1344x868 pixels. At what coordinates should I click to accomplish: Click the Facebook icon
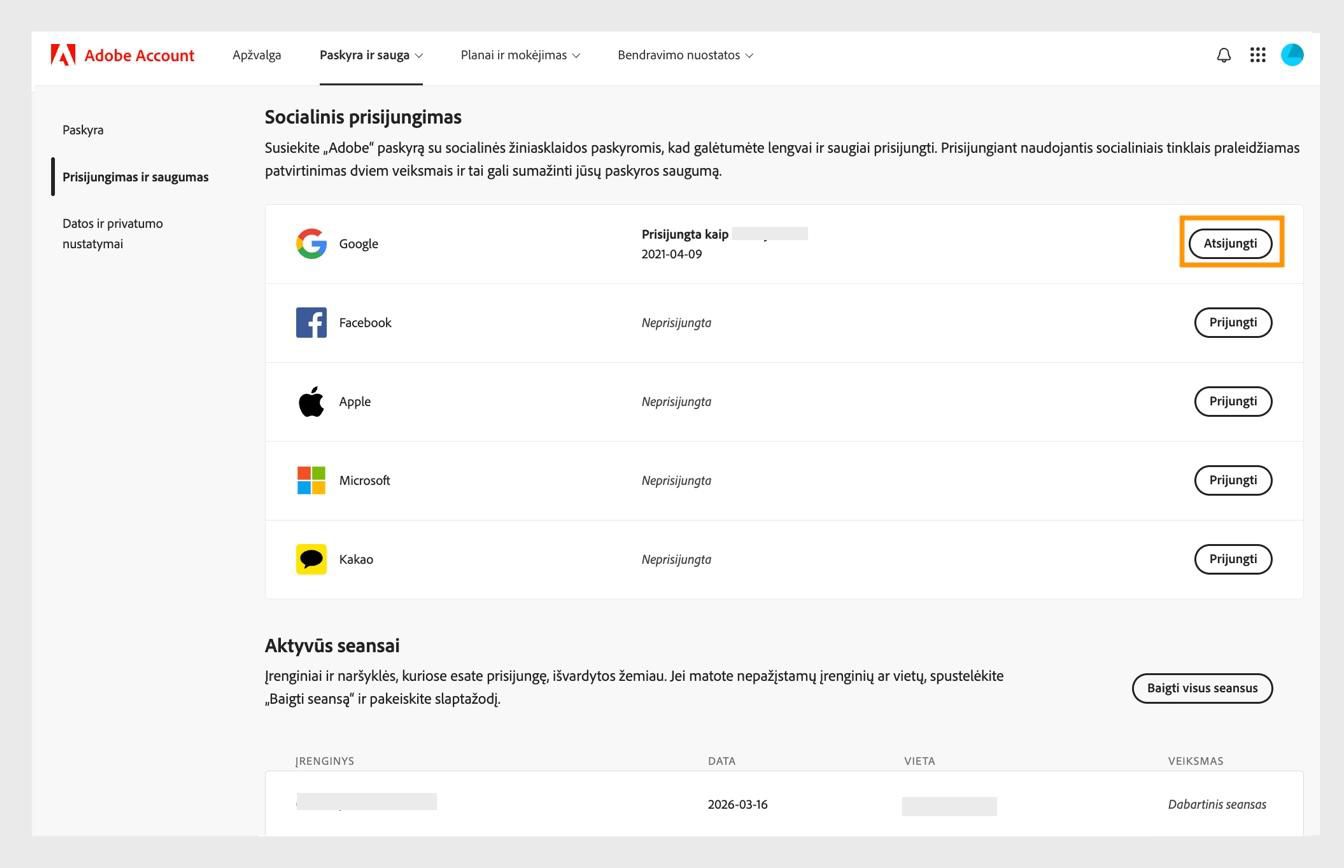(x=311, y=322)
